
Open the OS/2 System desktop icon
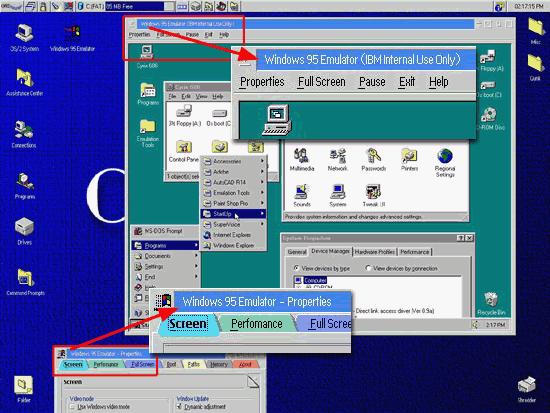point(24,38)
